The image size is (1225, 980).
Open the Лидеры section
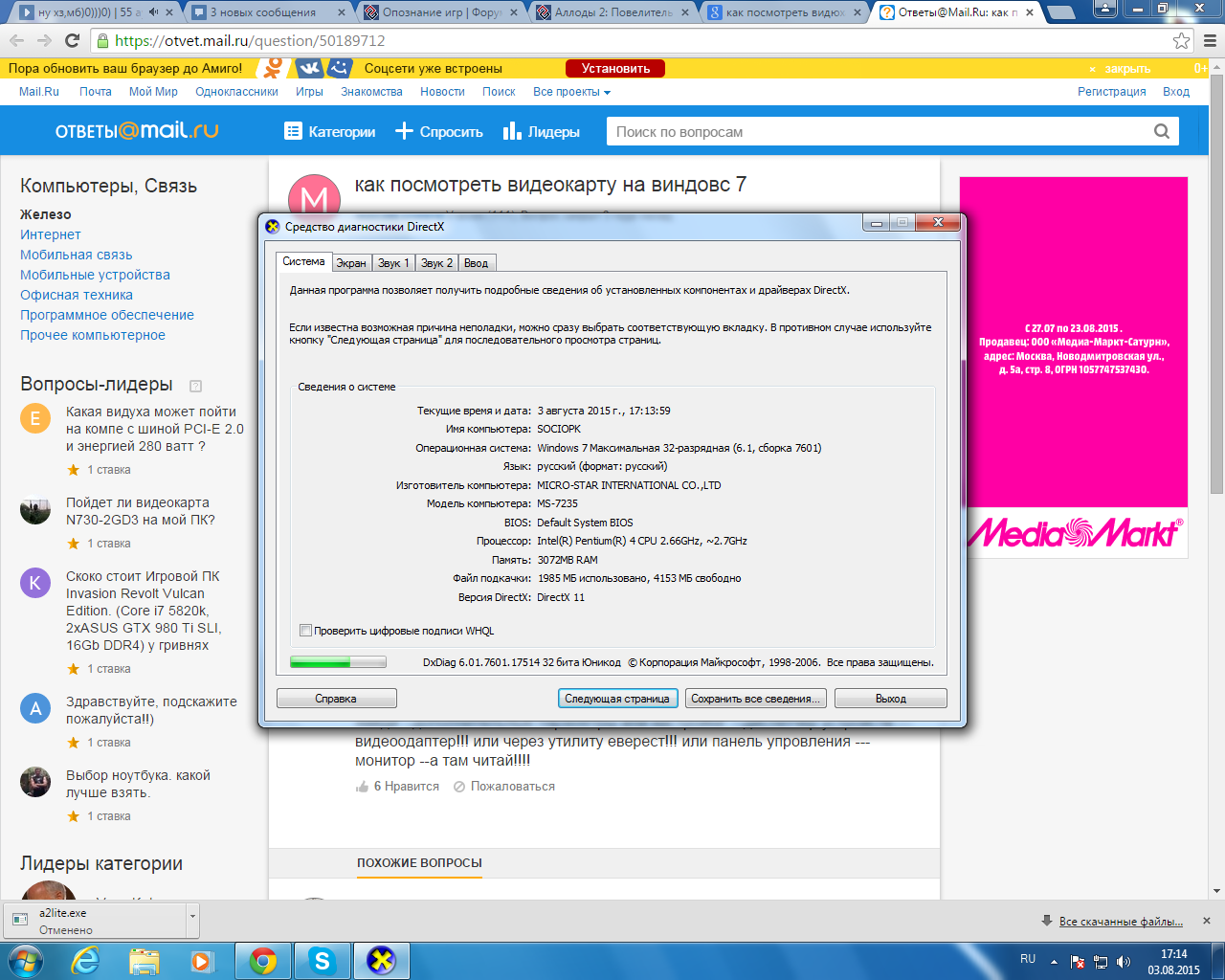(542, 131)
